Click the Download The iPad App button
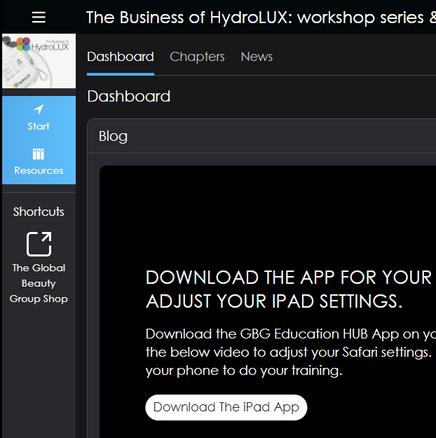This screenshot has height=438, width=436. (x=226, y=407)
